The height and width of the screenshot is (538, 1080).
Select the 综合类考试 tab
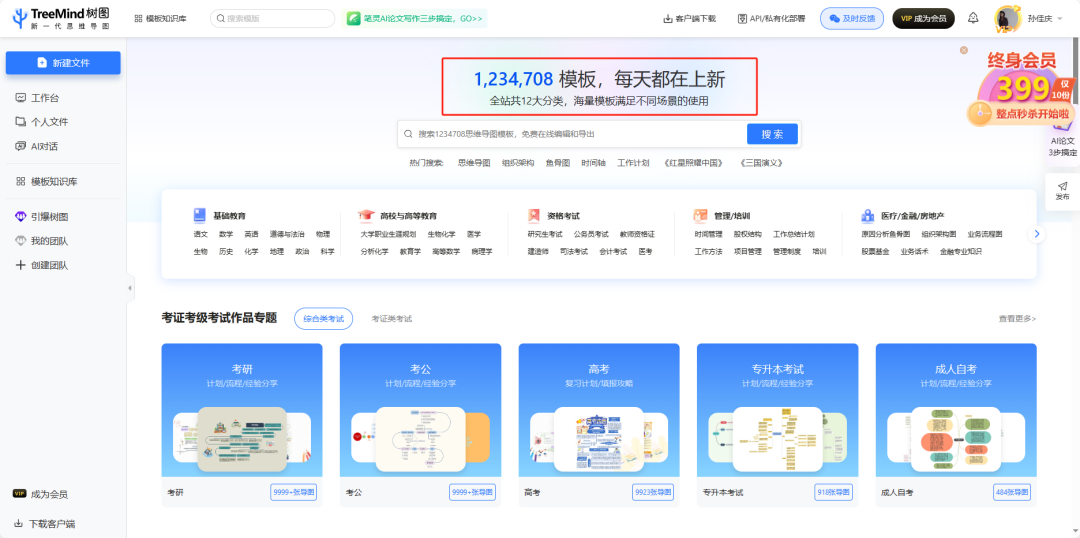click(x=323, y=318)
